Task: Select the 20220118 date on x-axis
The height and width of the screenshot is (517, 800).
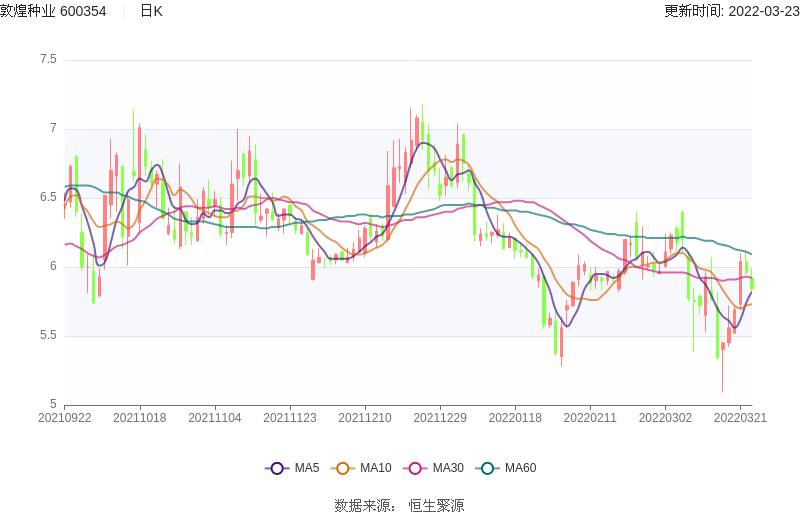Action: [x=514, y=418]
